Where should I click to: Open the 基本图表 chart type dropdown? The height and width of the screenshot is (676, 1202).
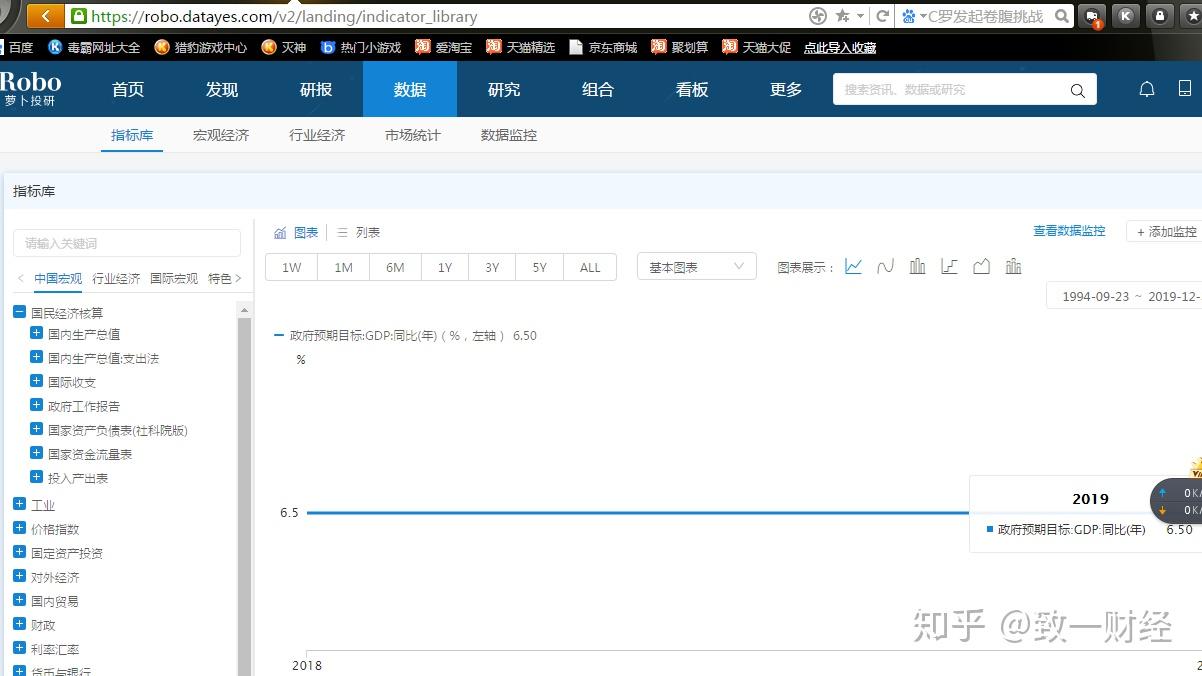[694, 266]
